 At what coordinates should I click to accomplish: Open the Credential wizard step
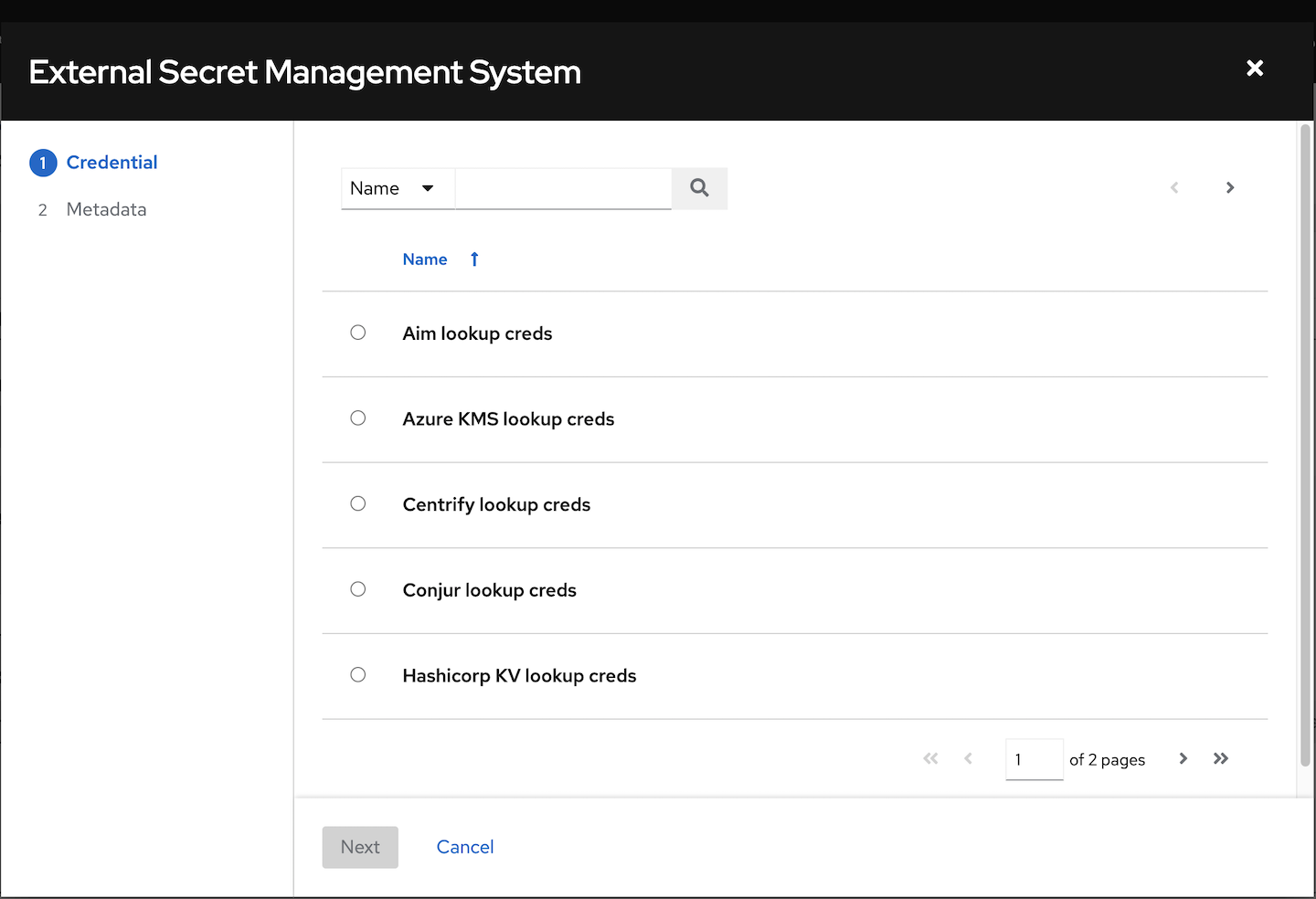pos(111,163)
